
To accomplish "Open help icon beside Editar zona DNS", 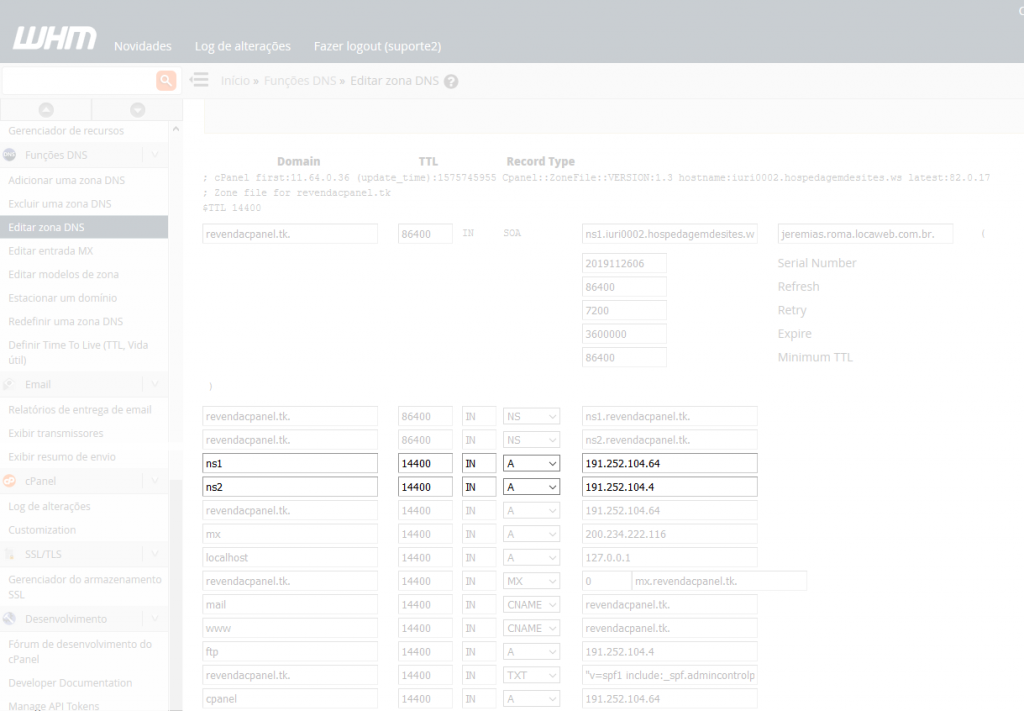I will 451,82.
